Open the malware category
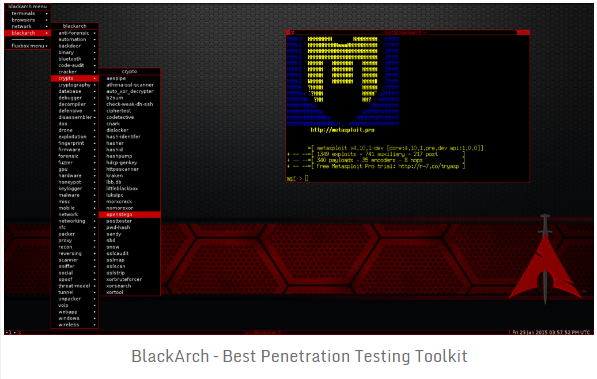The image size is (597, 379). point(75,195)
